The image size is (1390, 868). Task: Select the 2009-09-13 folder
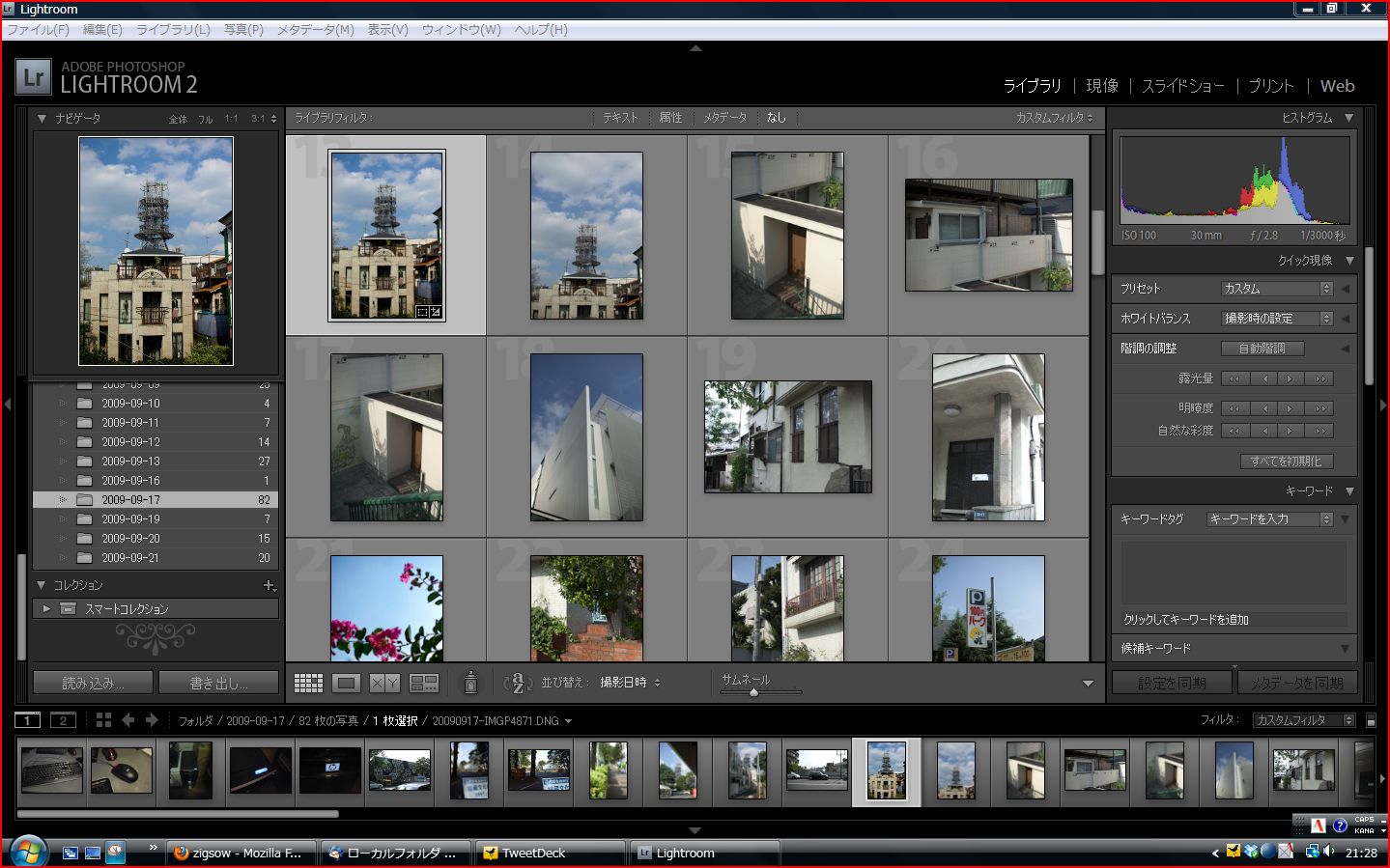pyautogui.click(x=130, y=462)
